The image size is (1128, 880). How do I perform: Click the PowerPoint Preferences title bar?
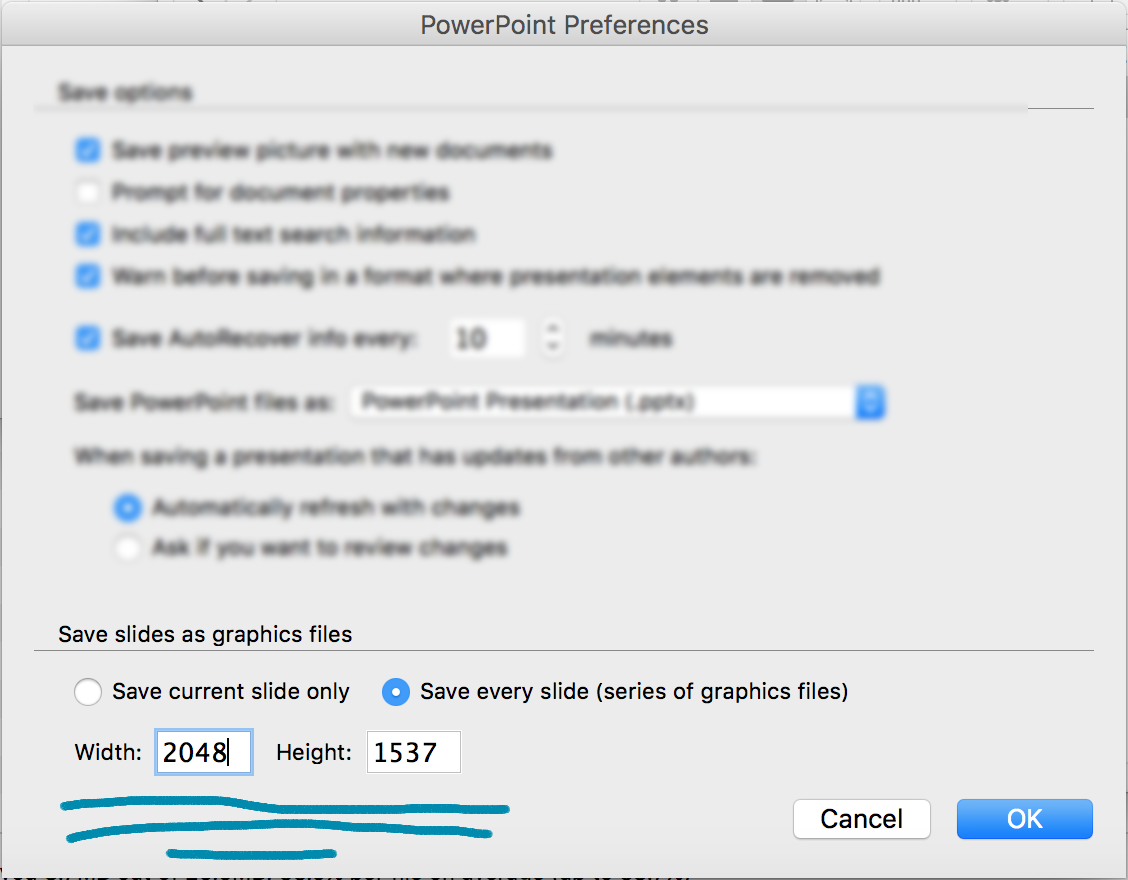[x=564, y=25]
